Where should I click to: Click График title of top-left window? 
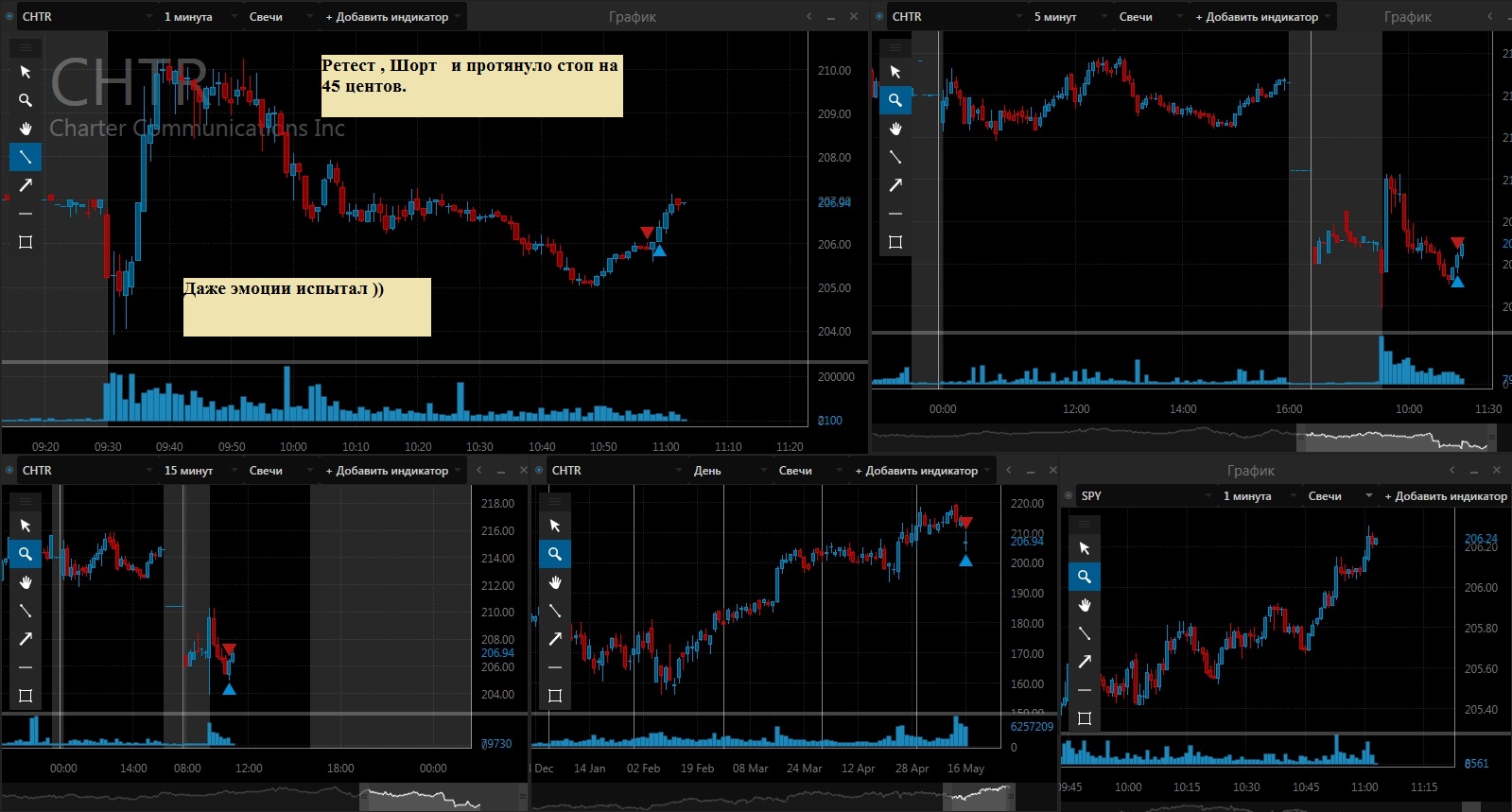633,17
